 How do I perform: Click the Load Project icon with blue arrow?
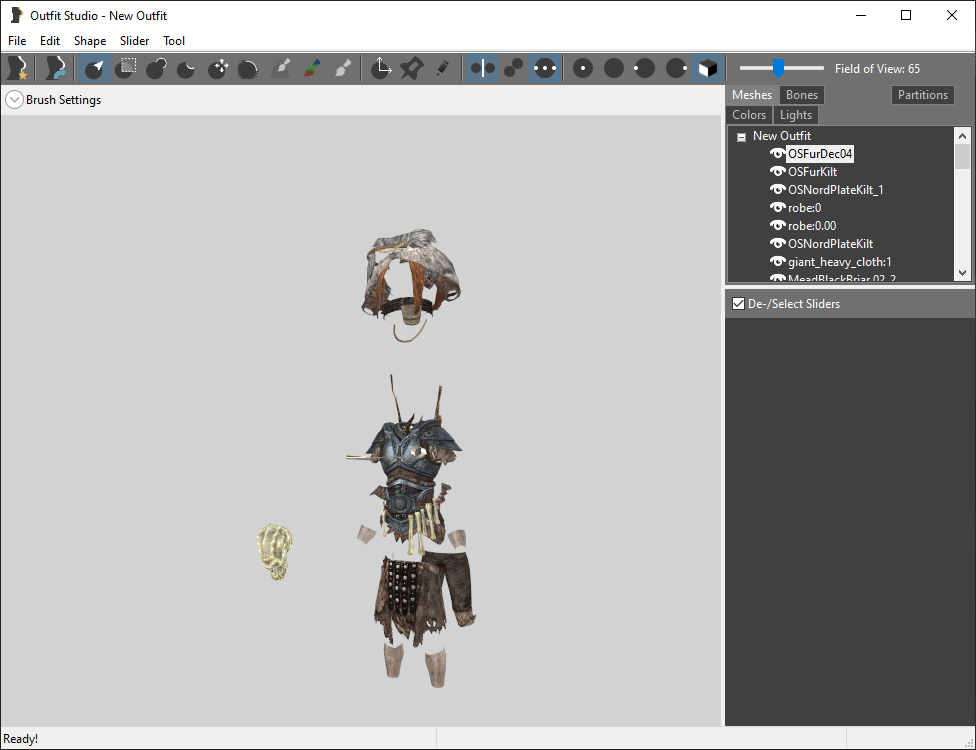(56, 68)
